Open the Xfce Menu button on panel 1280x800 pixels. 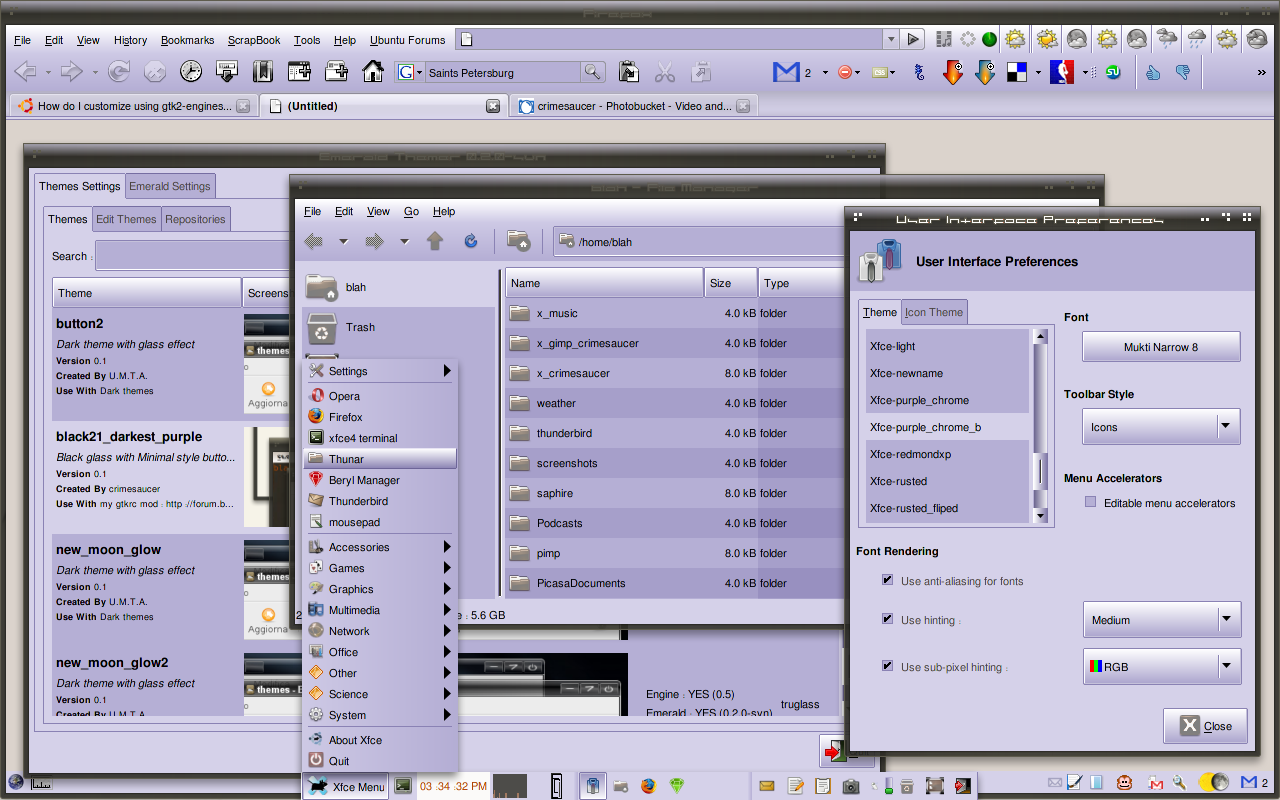(347, 787)
